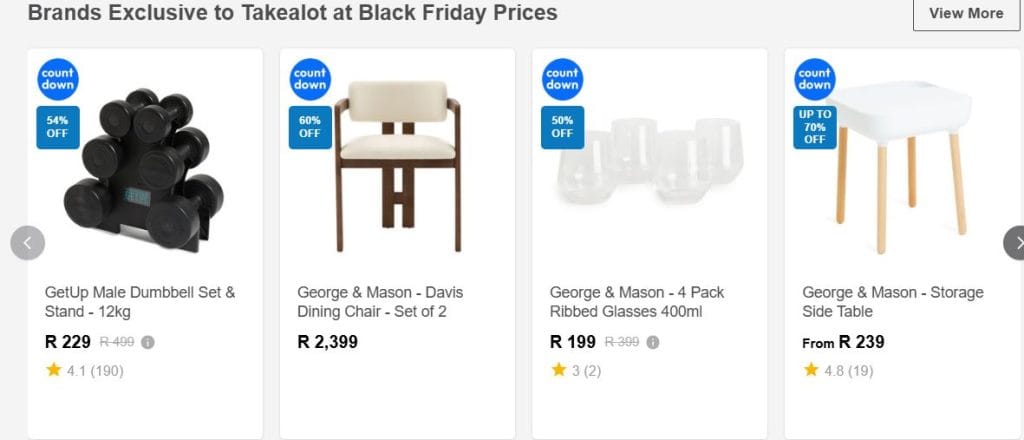Open GetUp Male Dumbbell Set title link
The width and height of the screenshot is (1024, 440).
coord(140,302)
